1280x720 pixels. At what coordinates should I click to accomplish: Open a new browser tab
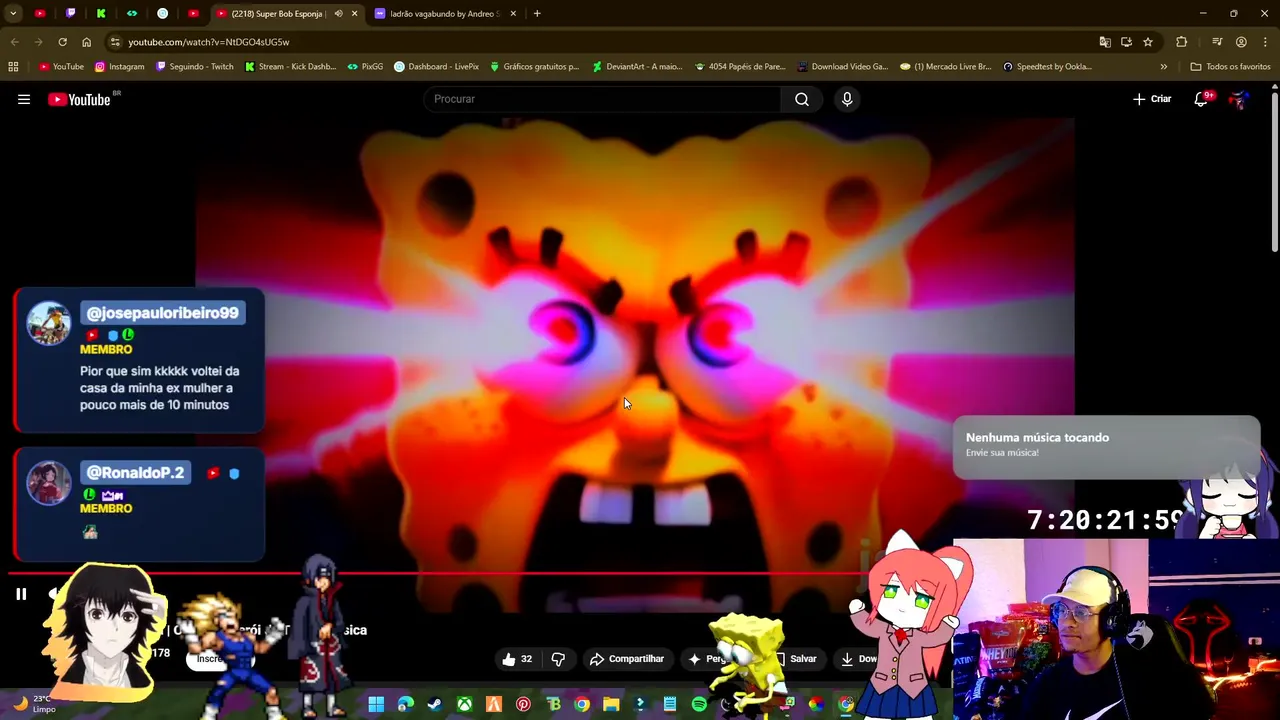[x=537, y=14]
